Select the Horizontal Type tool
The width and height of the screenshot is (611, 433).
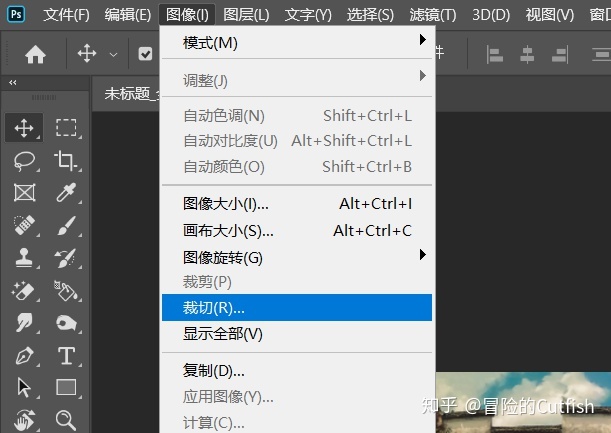tap(66, 355)
